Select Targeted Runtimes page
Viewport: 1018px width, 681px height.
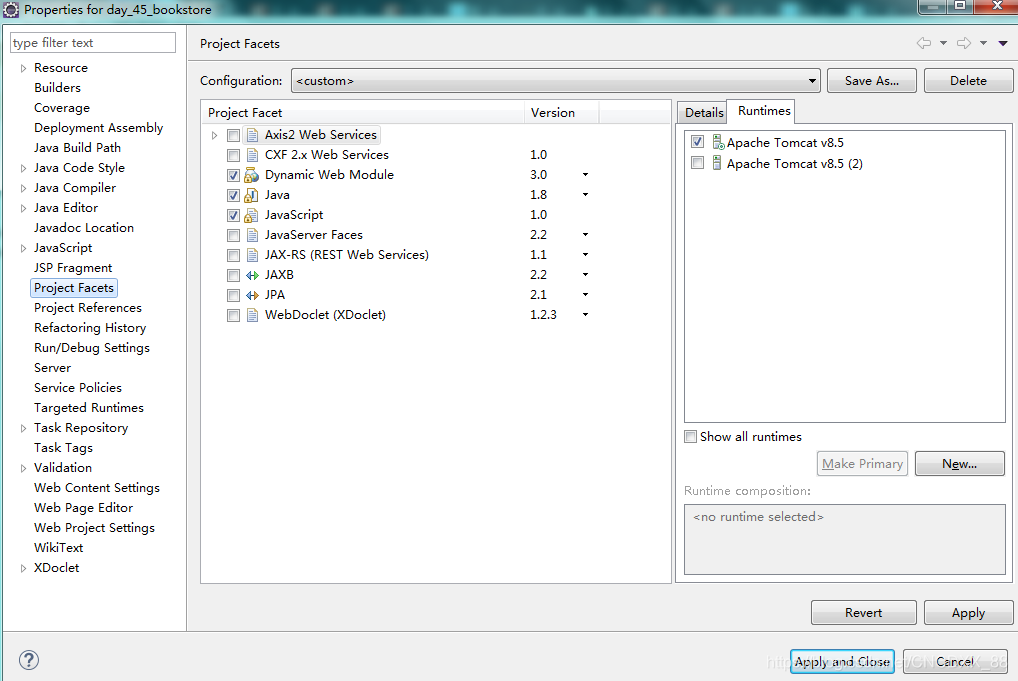88,408
